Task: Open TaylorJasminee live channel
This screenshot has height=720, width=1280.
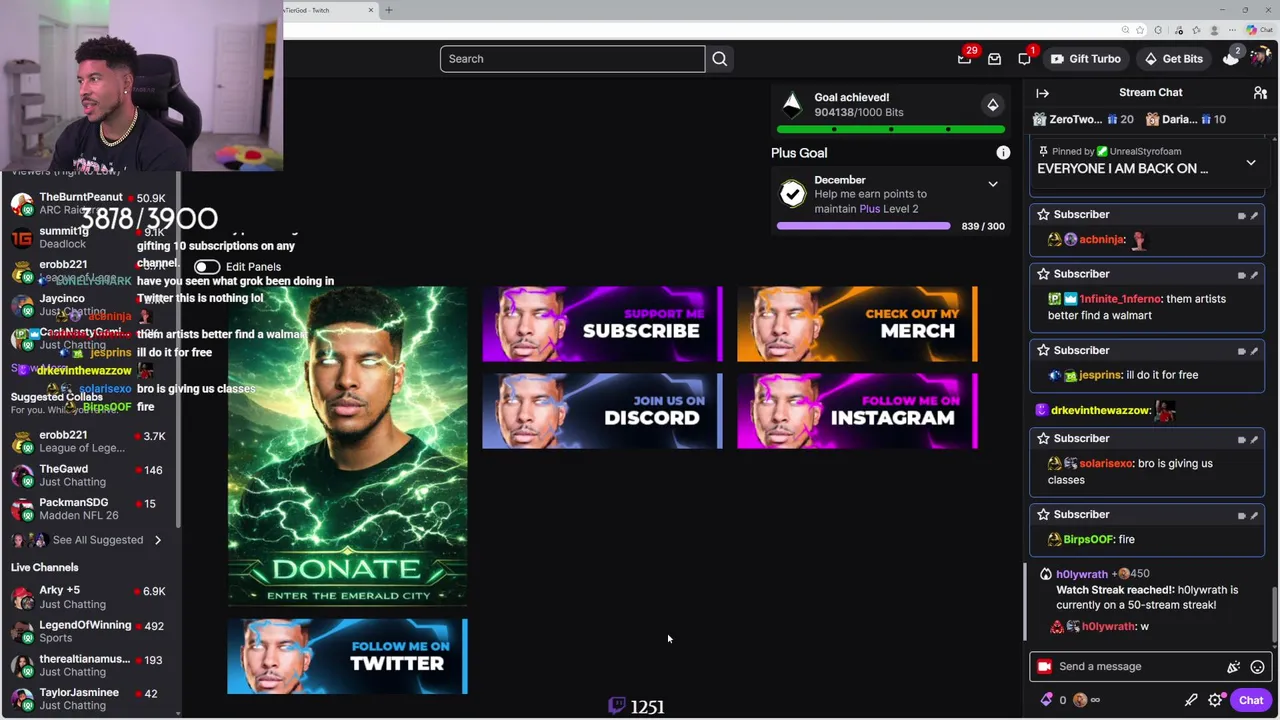Action: click(x=90, y=699)
